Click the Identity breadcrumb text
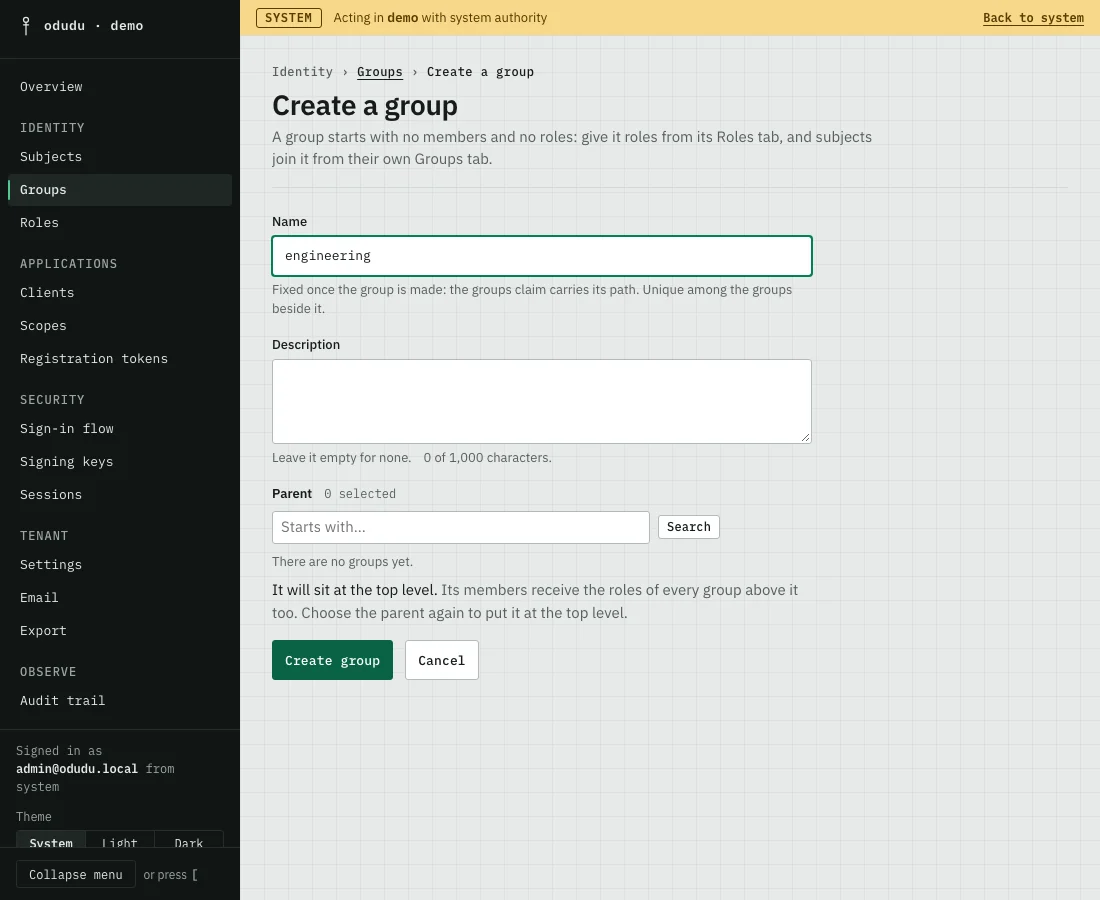 [302, 72]
